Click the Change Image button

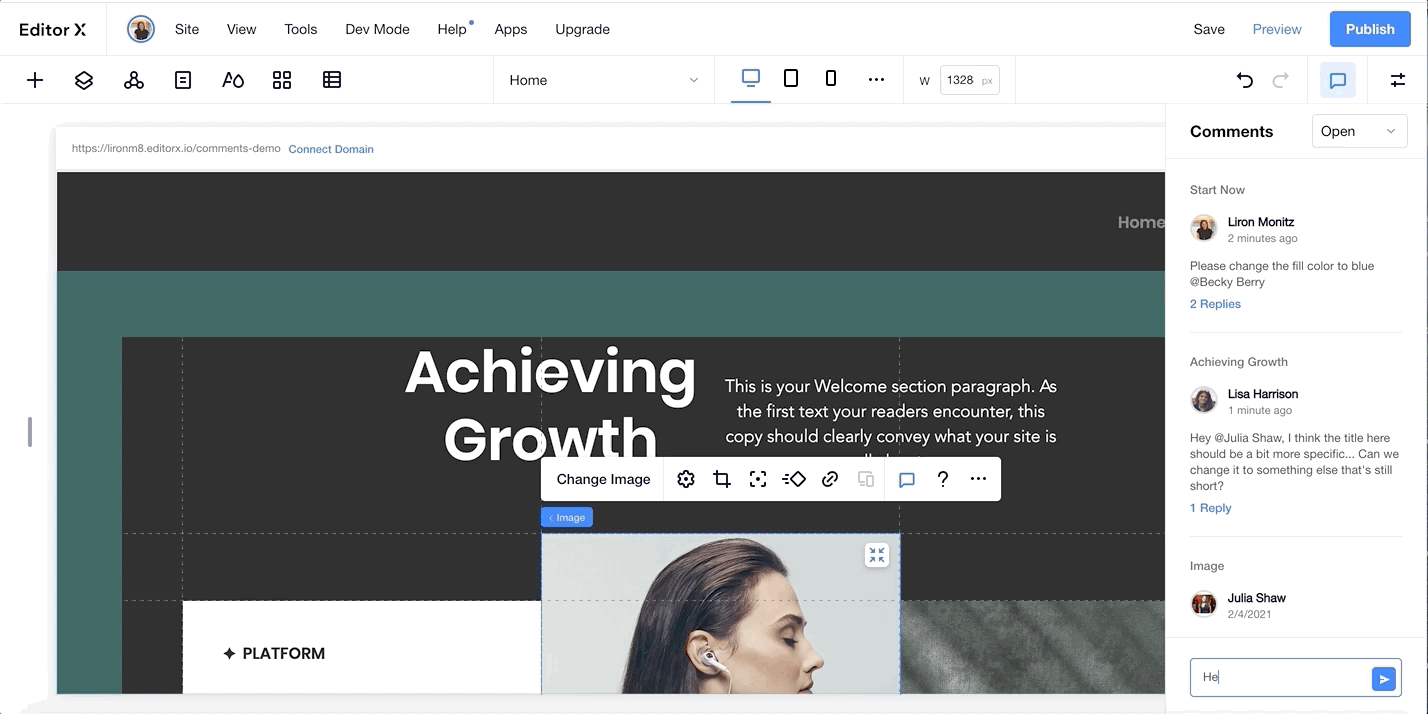(x=603, y=479)
